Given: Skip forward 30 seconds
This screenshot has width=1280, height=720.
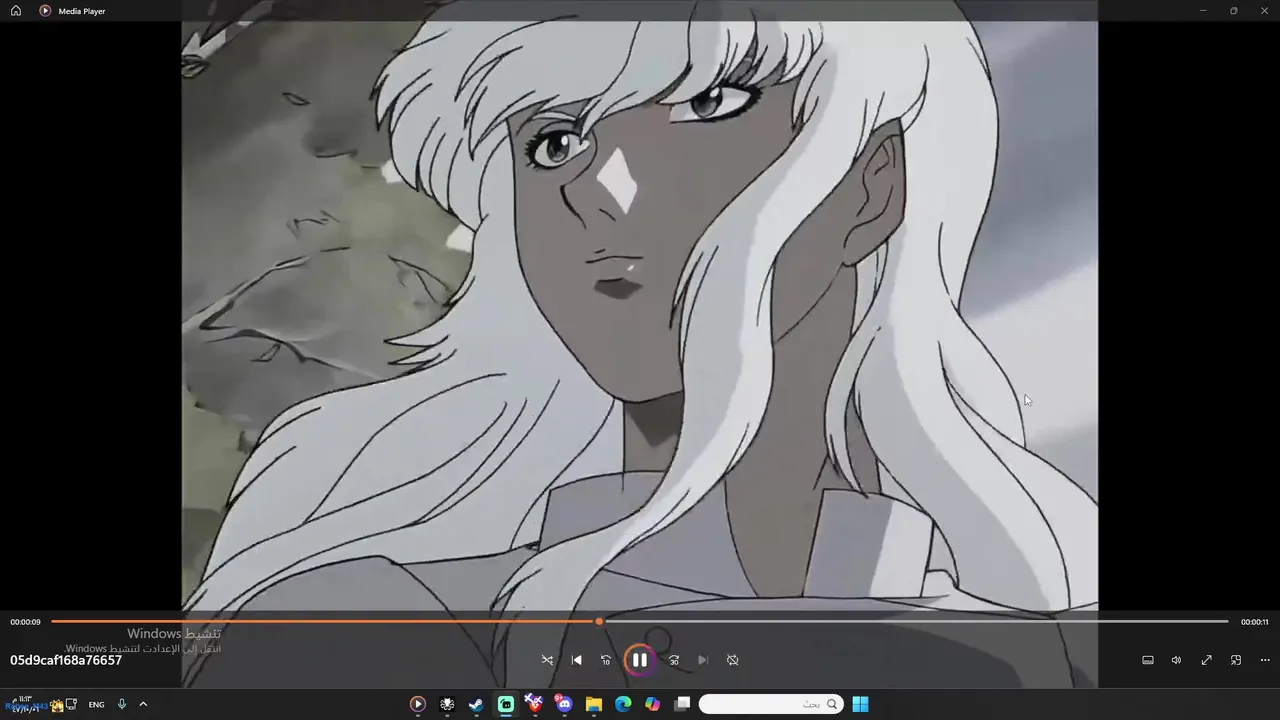Looking at the screenshot, I should click(x=674, y=660).
